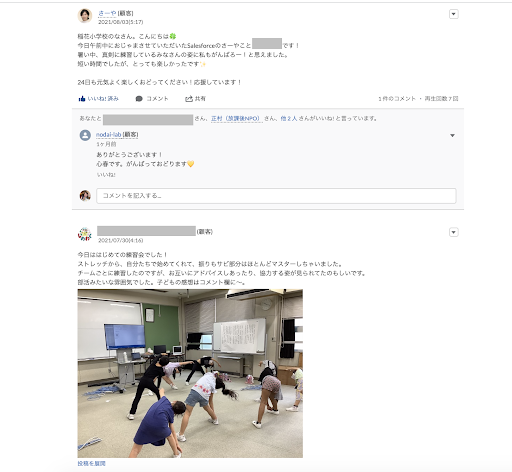Click the 1件のコメント count text
512x472 pixels.
click(397, 99)
